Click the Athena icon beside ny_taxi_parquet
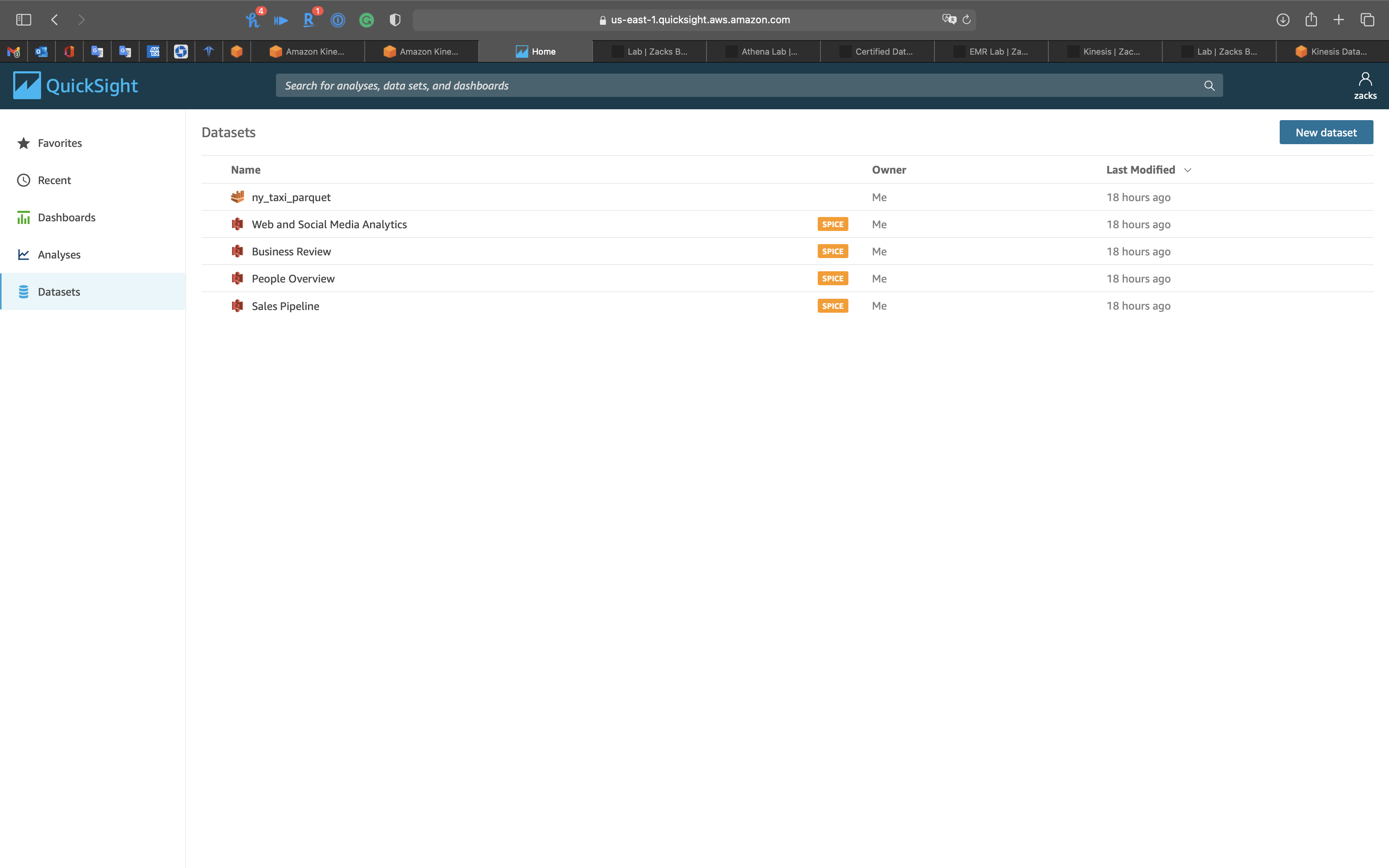Screen dimensions: 1389x868 (x=237, y=197)
